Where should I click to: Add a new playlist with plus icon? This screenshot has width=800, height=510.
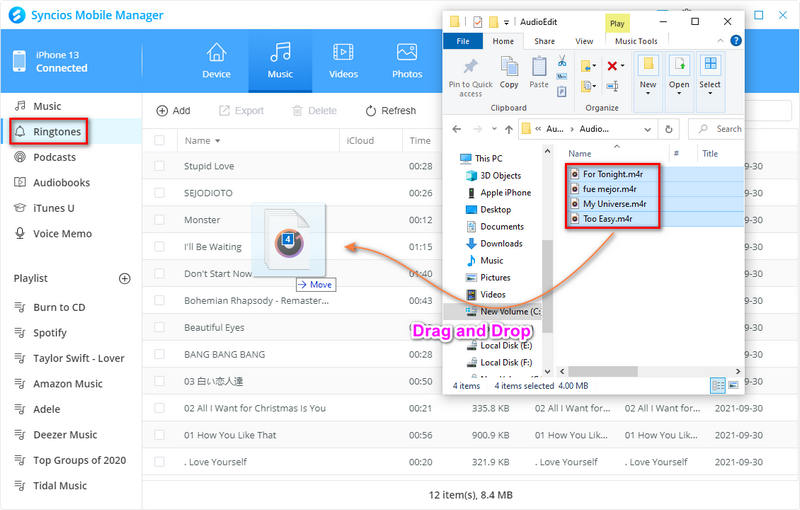124,278
